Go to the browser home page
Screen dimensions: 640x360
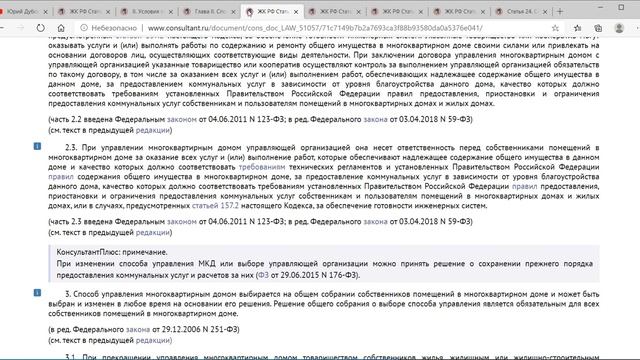click(61, 28)
